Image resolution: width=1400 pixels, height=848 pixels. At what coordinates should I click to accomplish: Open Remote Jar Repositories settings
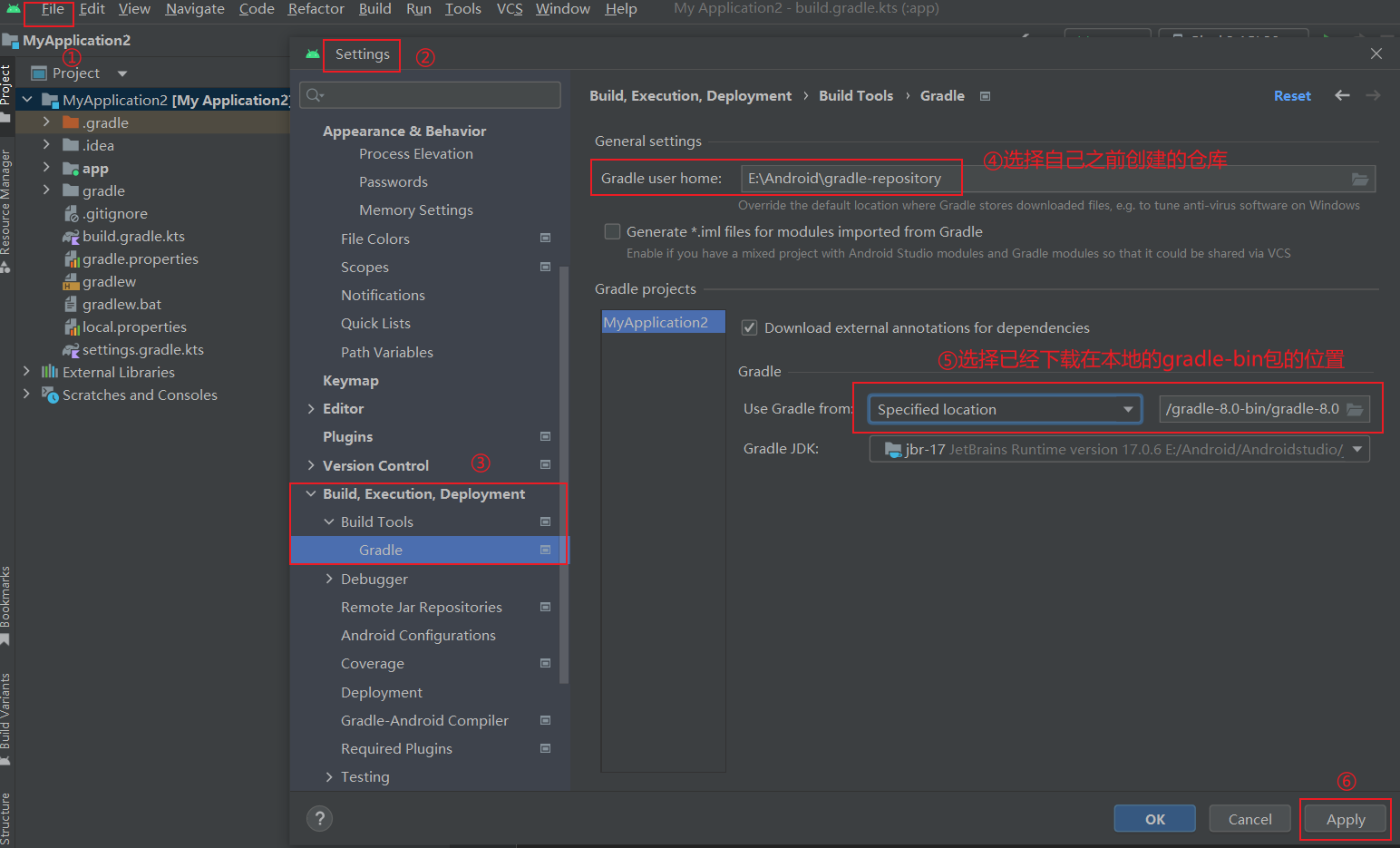click(422, 608)
